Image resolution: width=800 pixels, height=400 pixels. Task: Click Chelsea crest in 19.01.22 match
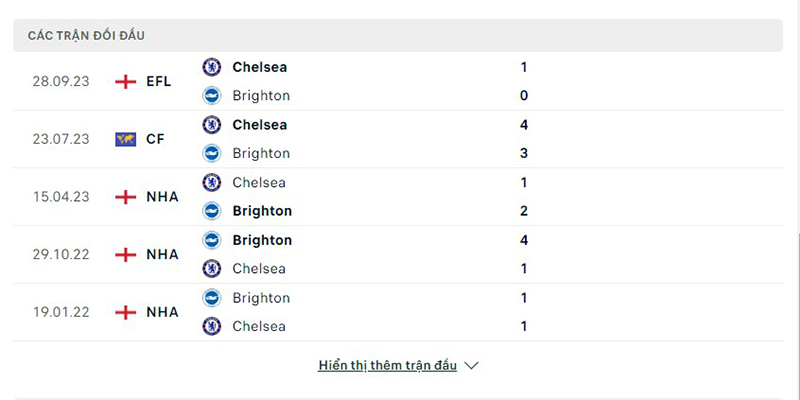coord(211,326)
